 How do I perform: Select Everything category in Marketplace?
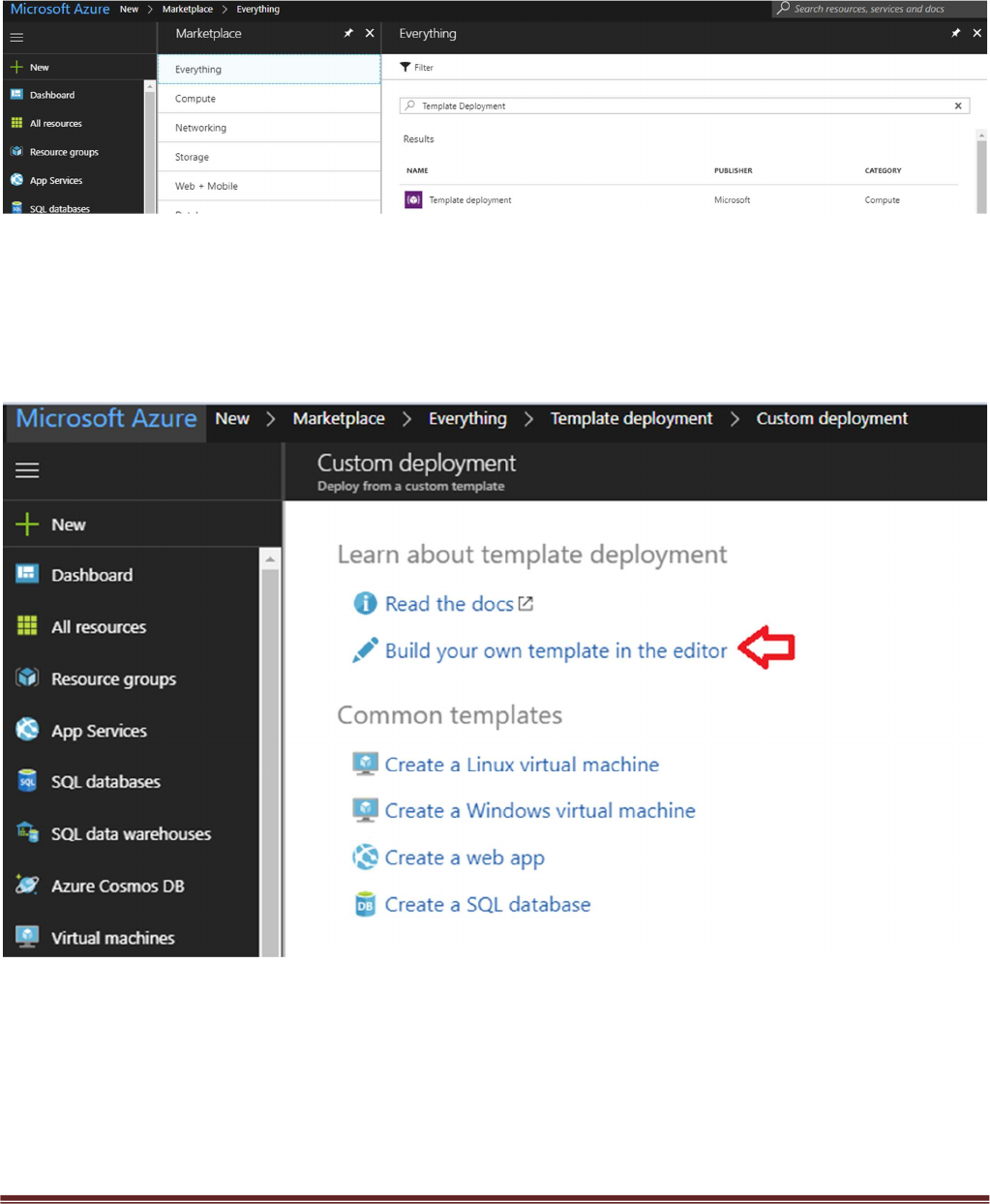[x=269, y=70]
